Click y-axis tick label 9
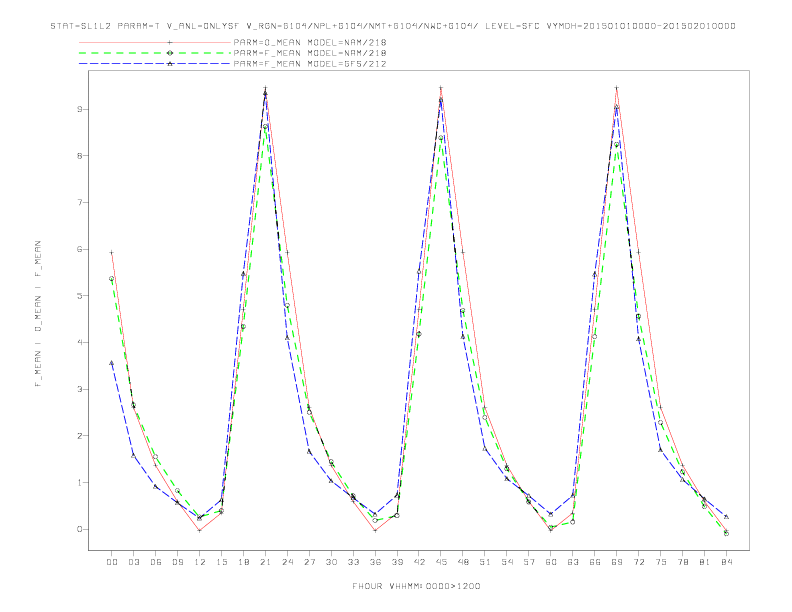 pyautogui.click(x=79, y=109)
